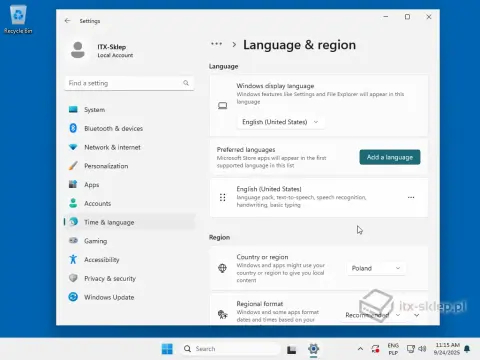Open the Recycle Bin desktop icon

click(18, 19)
